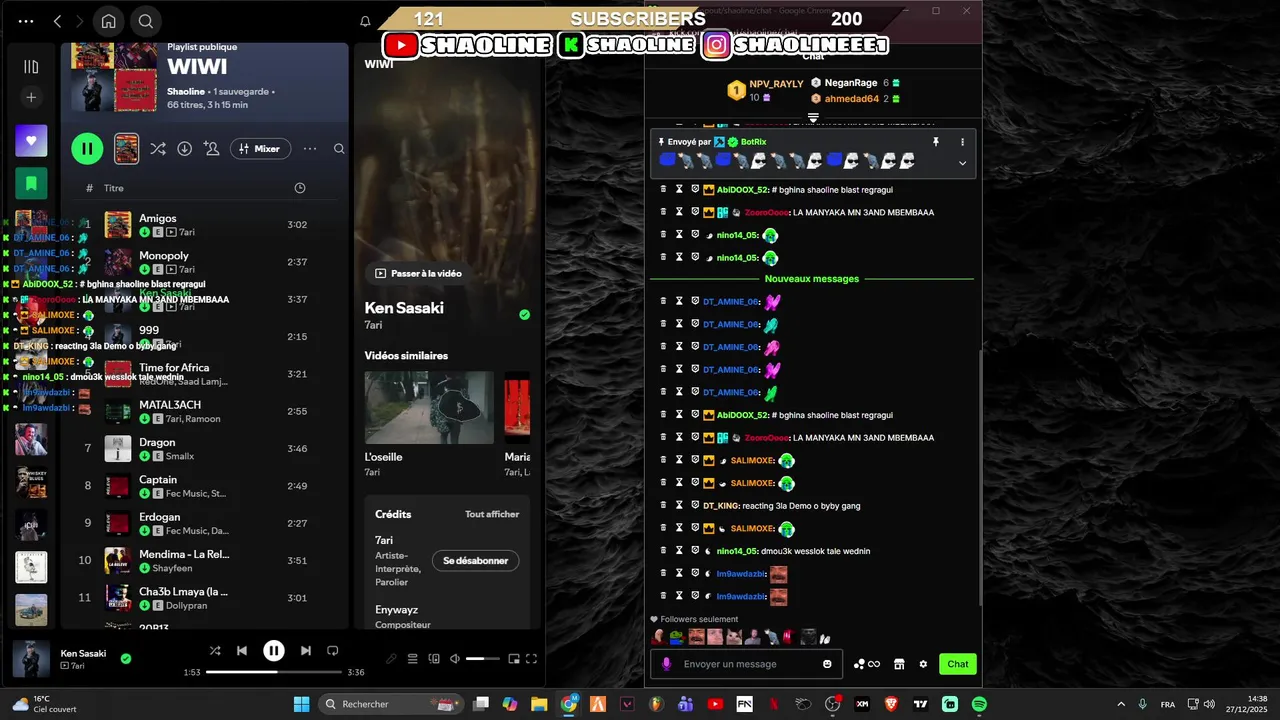Open the emoji picker in chat input
Viewport: 1280px width, 720px height.
tap(827, 664)
